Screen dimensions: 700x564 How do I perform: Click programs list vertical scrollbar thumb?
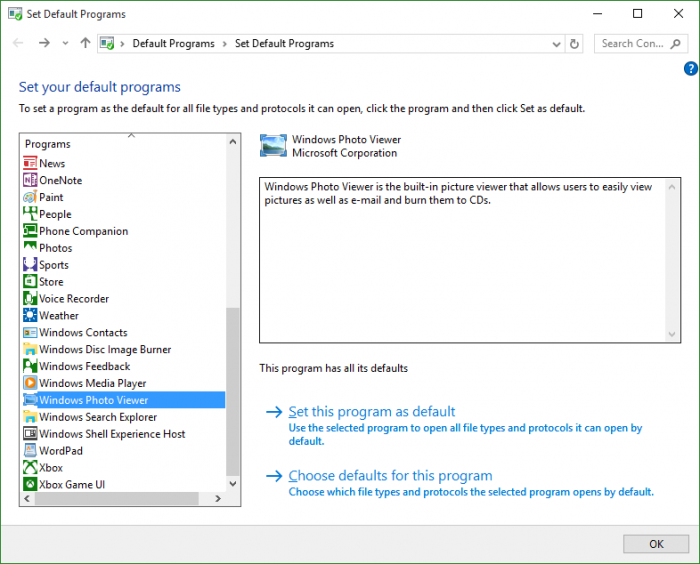[233, 392]
